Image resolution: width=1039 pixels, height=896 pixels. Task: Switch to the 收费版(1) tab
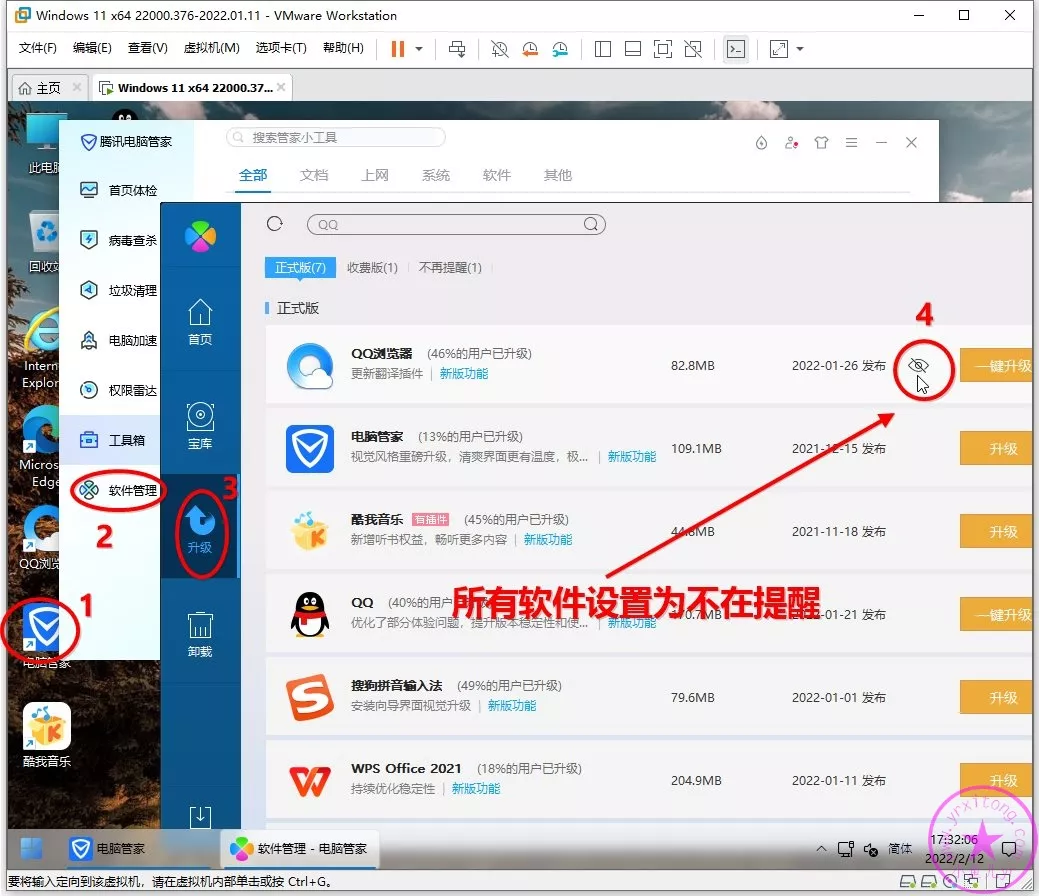click(x=372, y=268)
